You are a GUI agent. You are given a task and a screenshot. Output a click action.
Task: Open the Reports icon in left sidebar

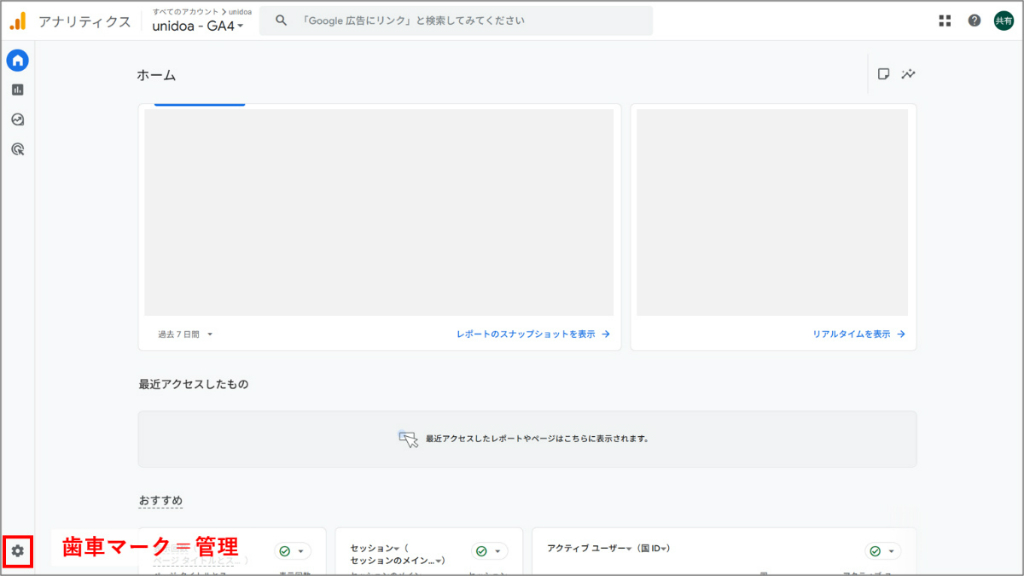[16, 90]
